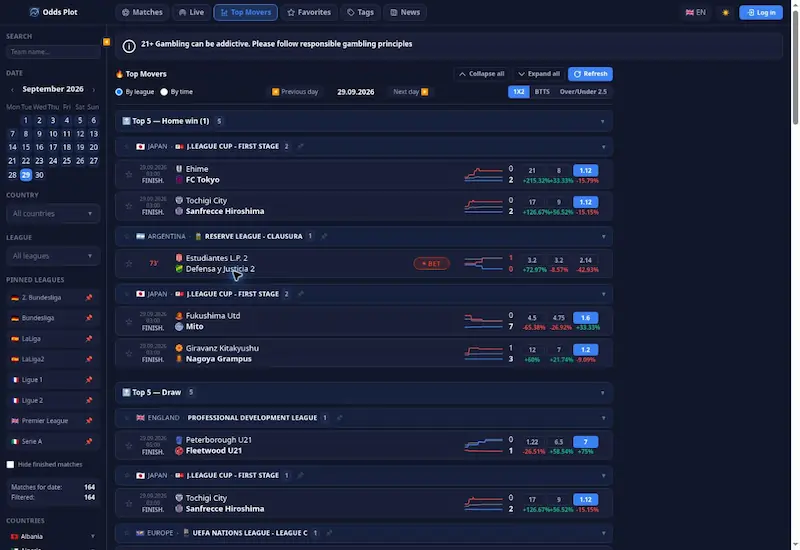This screenshot has width=800, height=550.
Task: Open the Tags tab
Action: (360, 12)
